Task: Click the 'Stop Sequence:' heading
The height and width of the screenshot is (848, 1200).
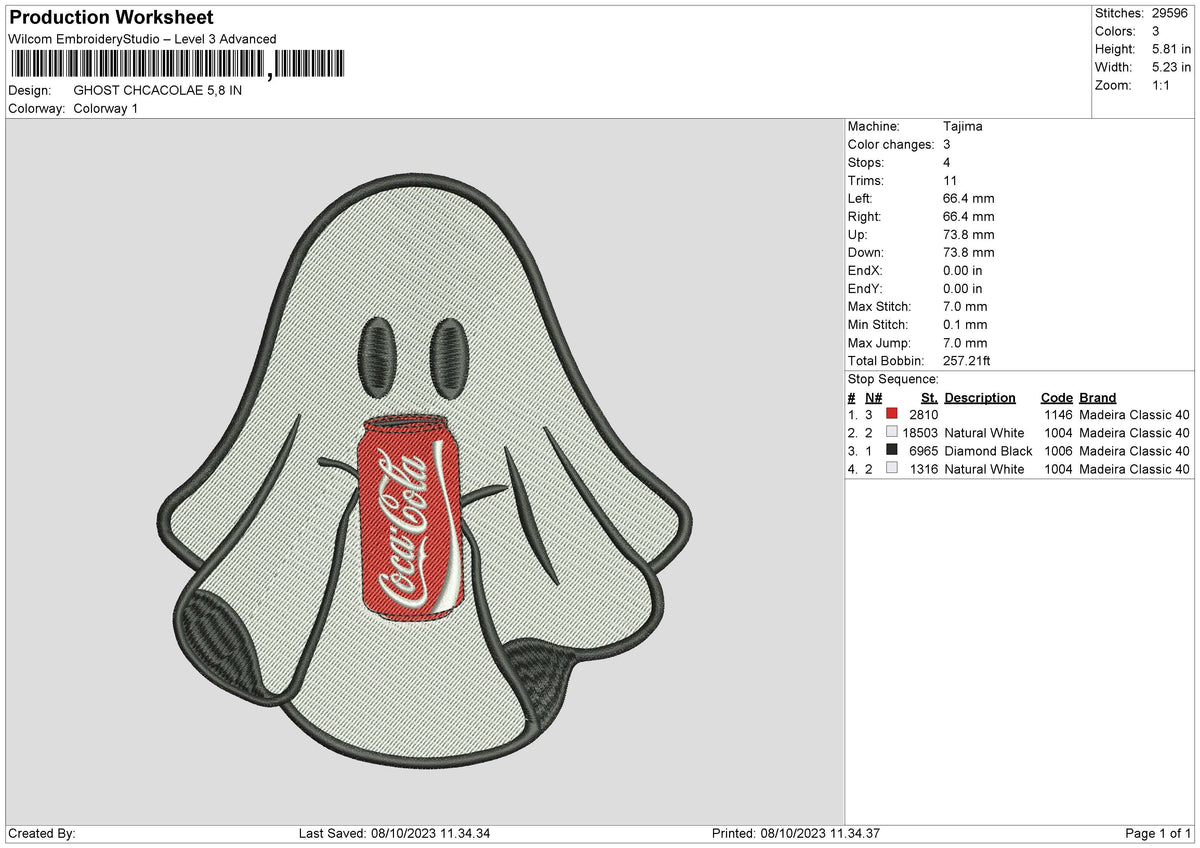Action: coord(893,379)
